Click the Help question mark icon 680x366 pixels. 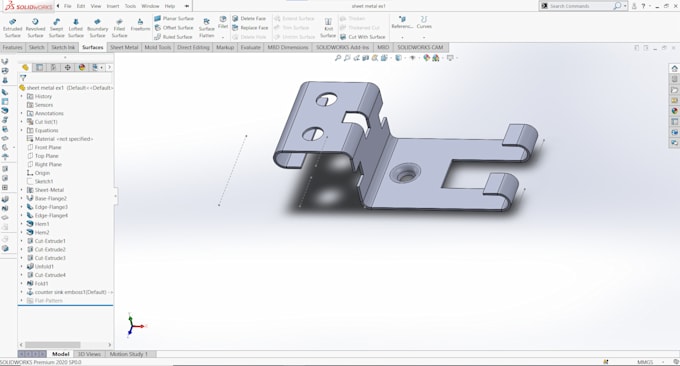(644, 6)
